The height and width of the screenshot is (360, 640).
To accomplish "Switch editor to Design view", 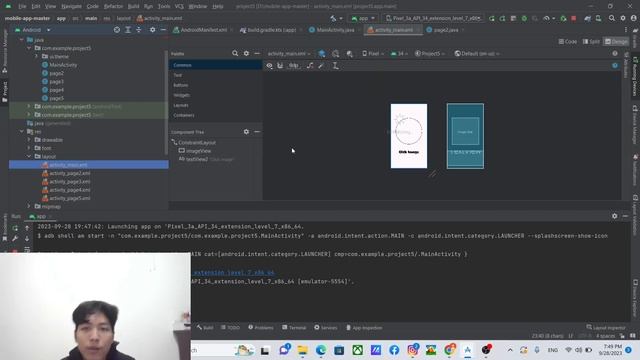I will (x=616, y=42).
